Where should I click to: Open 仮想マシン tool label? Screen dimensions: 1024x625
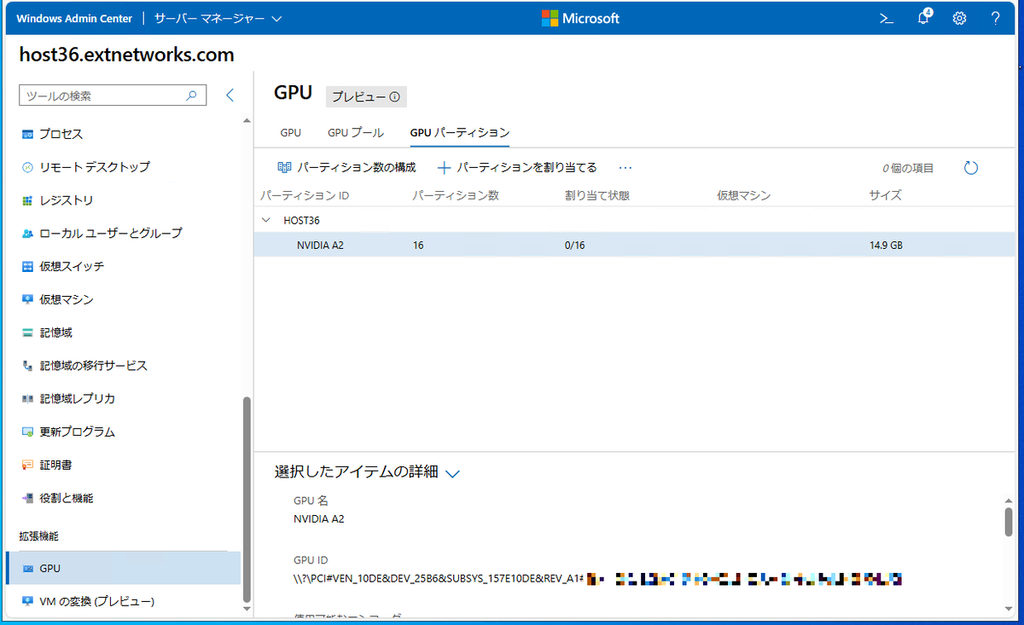pos(66,299)
